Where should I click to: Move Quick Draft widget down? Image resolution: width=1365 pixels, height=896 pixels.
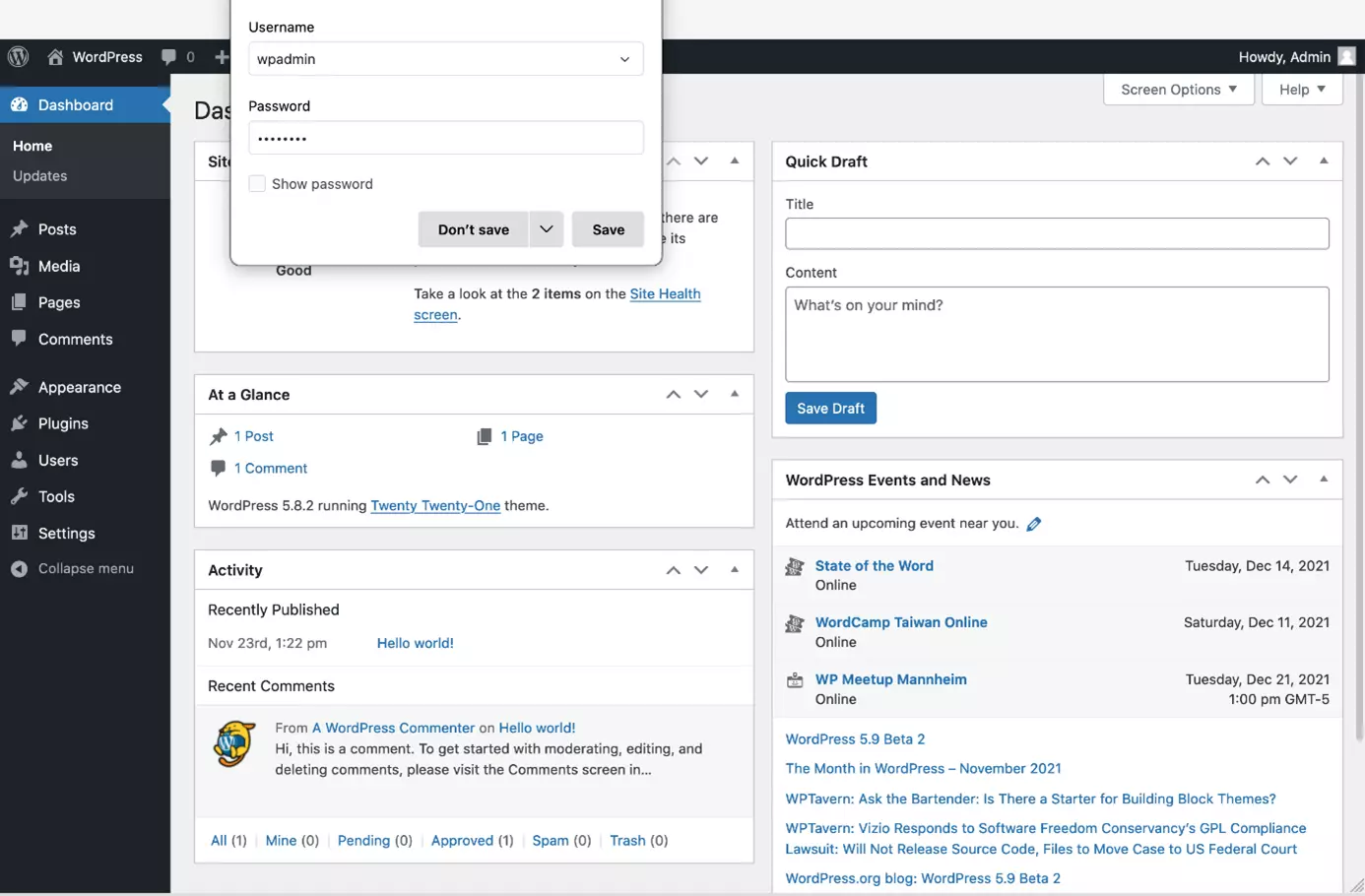1290,161
